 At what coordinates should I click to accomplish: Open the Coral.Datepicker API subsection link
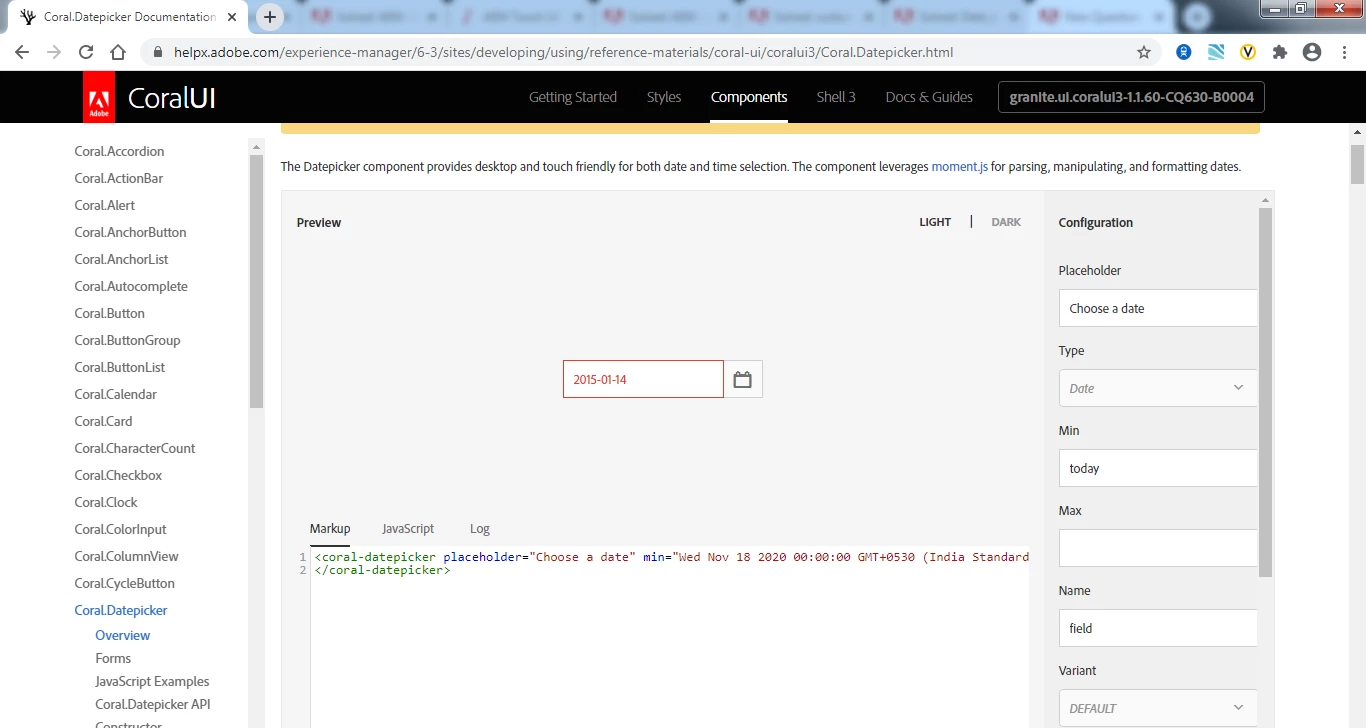click(x=153, y=704)
